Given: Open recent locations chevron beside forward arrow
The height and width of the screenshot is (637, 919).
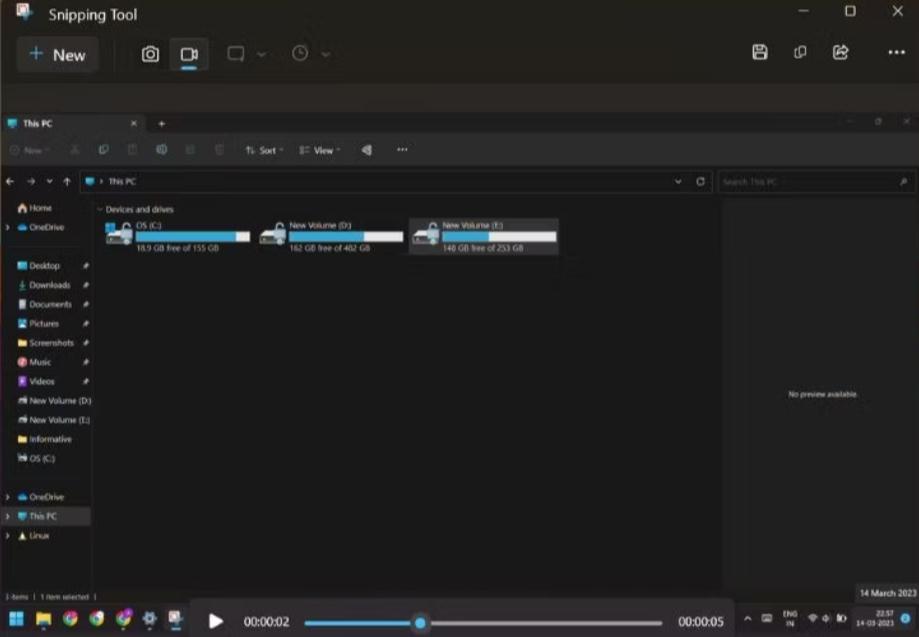Looking at the screenshot, I should [49, 182].
